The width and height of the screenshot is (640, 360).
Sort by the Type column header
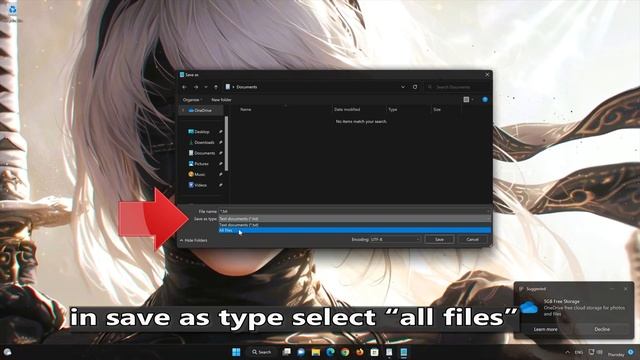pos(393,109)
